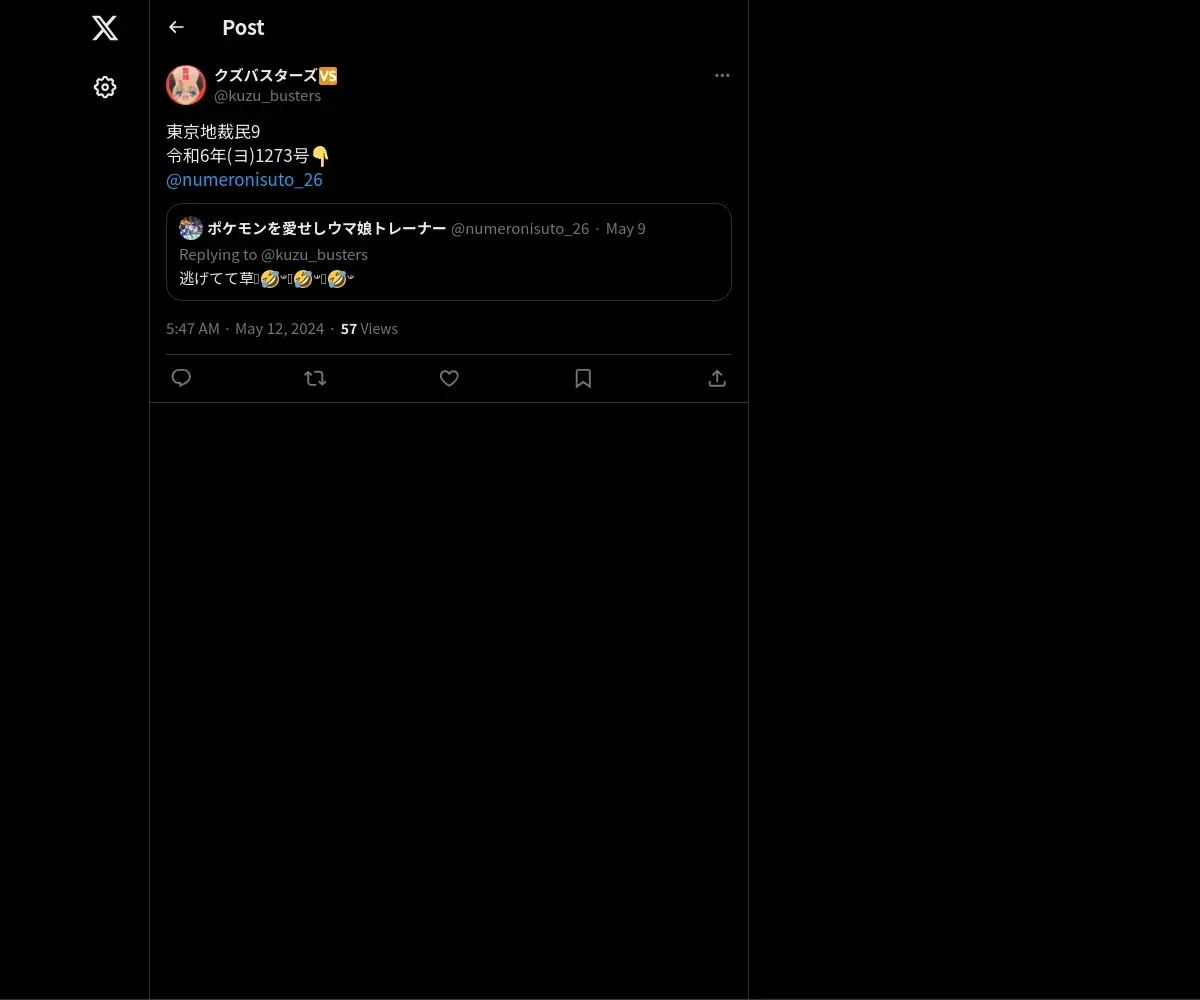Reply to the post via the comment icon

point(181,378)
